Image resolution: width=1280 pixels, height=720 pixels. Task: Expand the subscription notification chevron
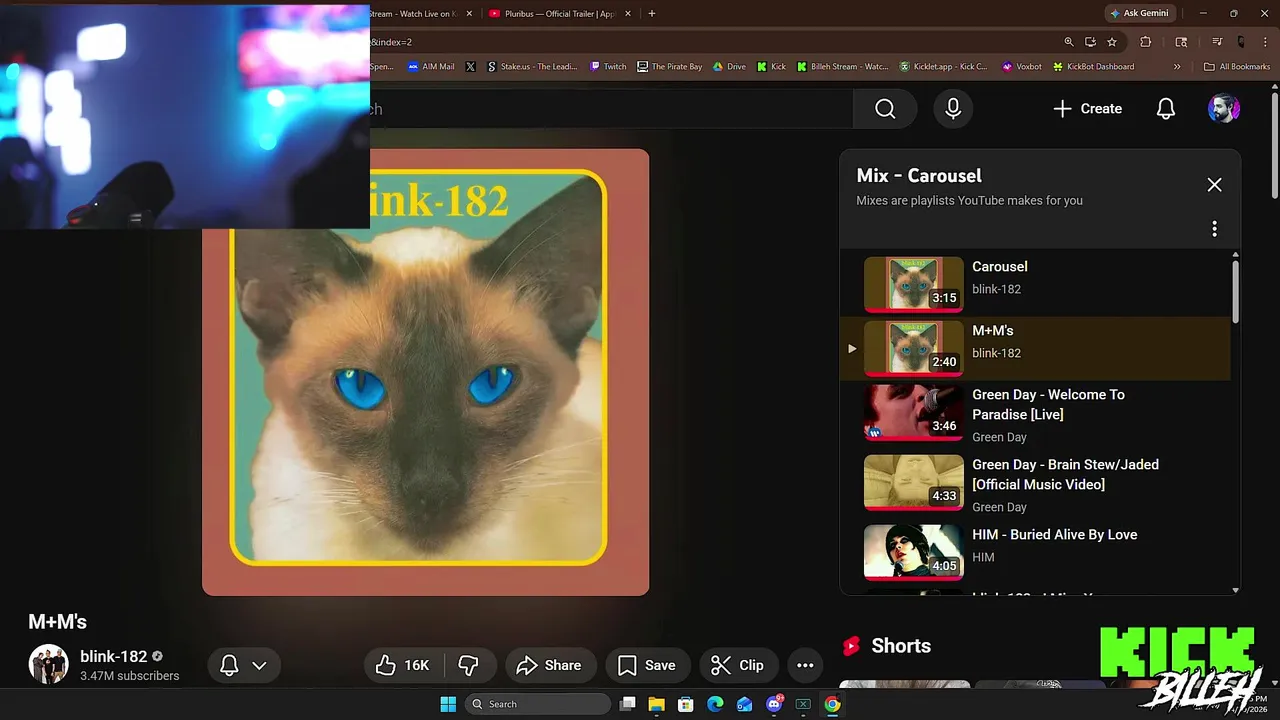click(259, 665)
